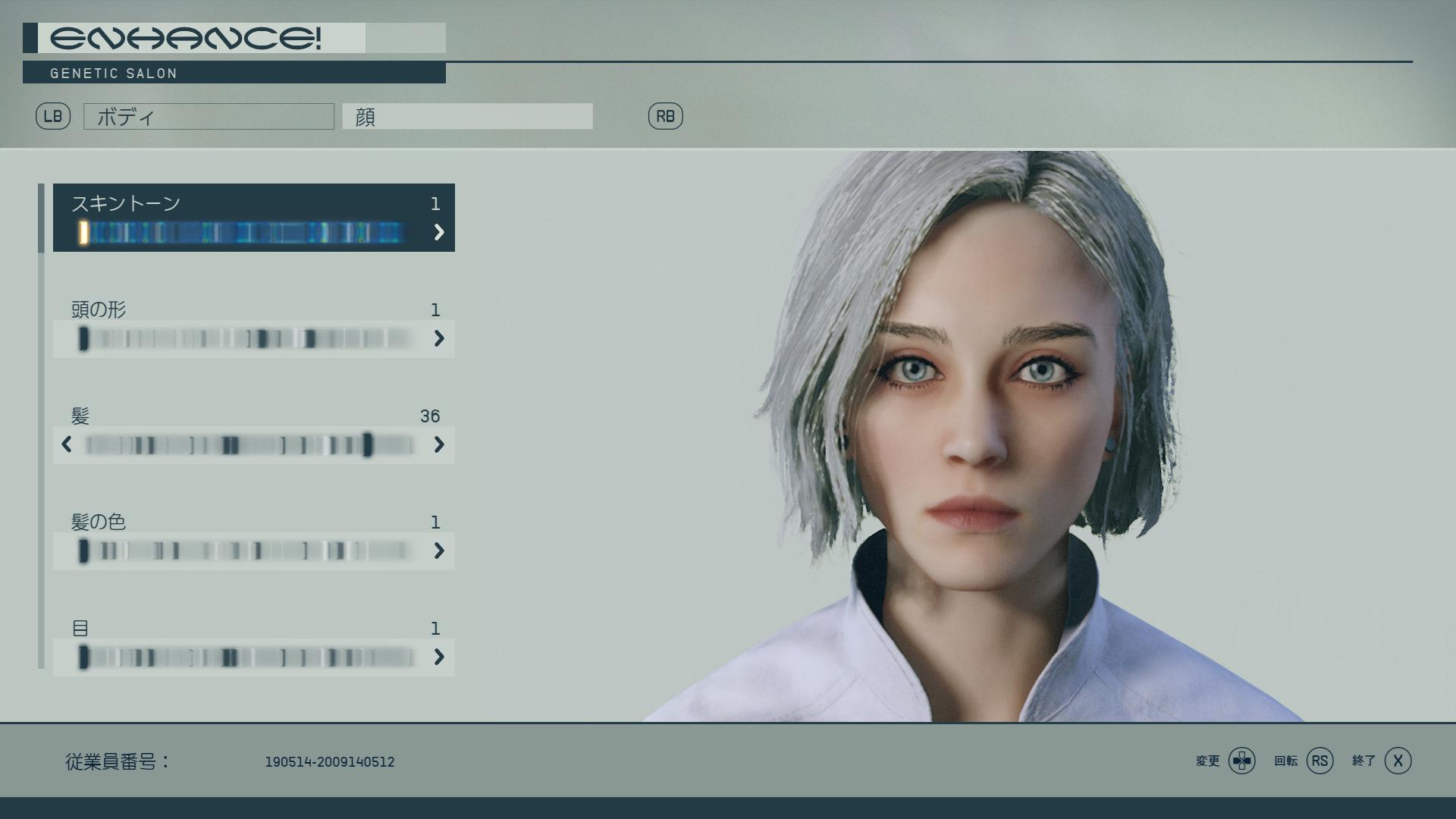The height and width of the screenshot is (819, 1456).
Task: Click the D-pad change icon
Action: pos(1242,761)
